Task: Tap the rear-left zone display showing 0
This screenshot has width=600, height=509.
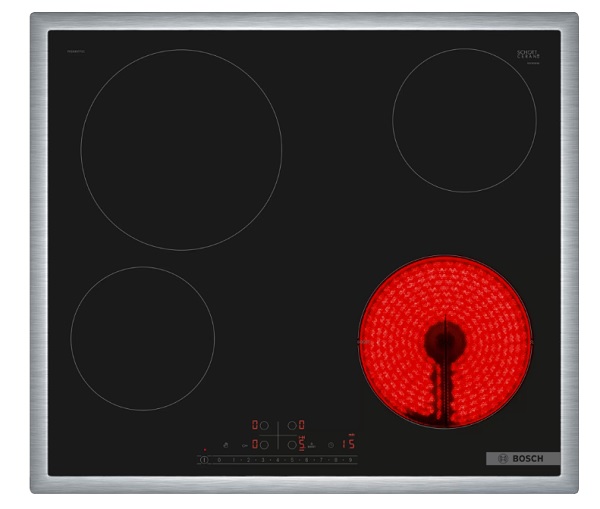Action: pyautogui.click(x=255, y=425)
